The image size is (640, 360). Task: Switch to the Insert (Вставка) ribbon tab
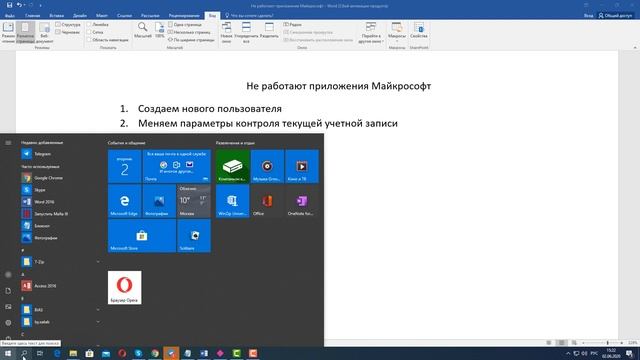click(x=56, y=16)
